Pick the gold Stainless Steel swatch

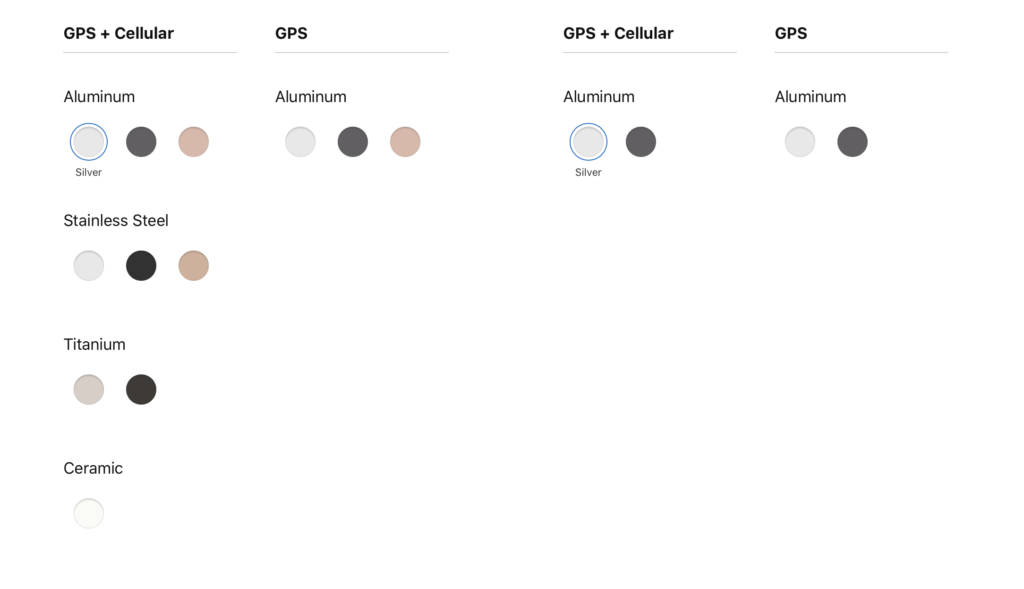(193, 266)
